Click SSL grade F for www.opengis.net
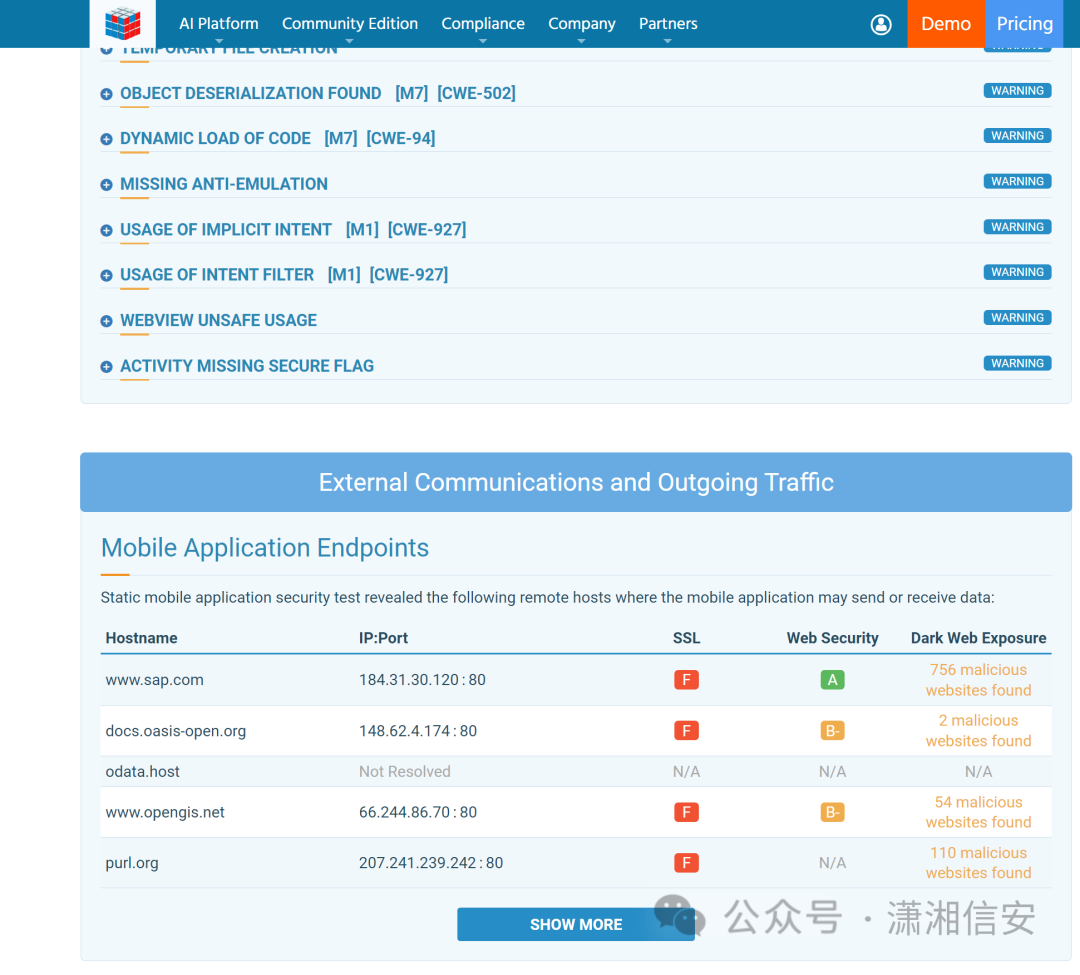 tap(686, 812)
